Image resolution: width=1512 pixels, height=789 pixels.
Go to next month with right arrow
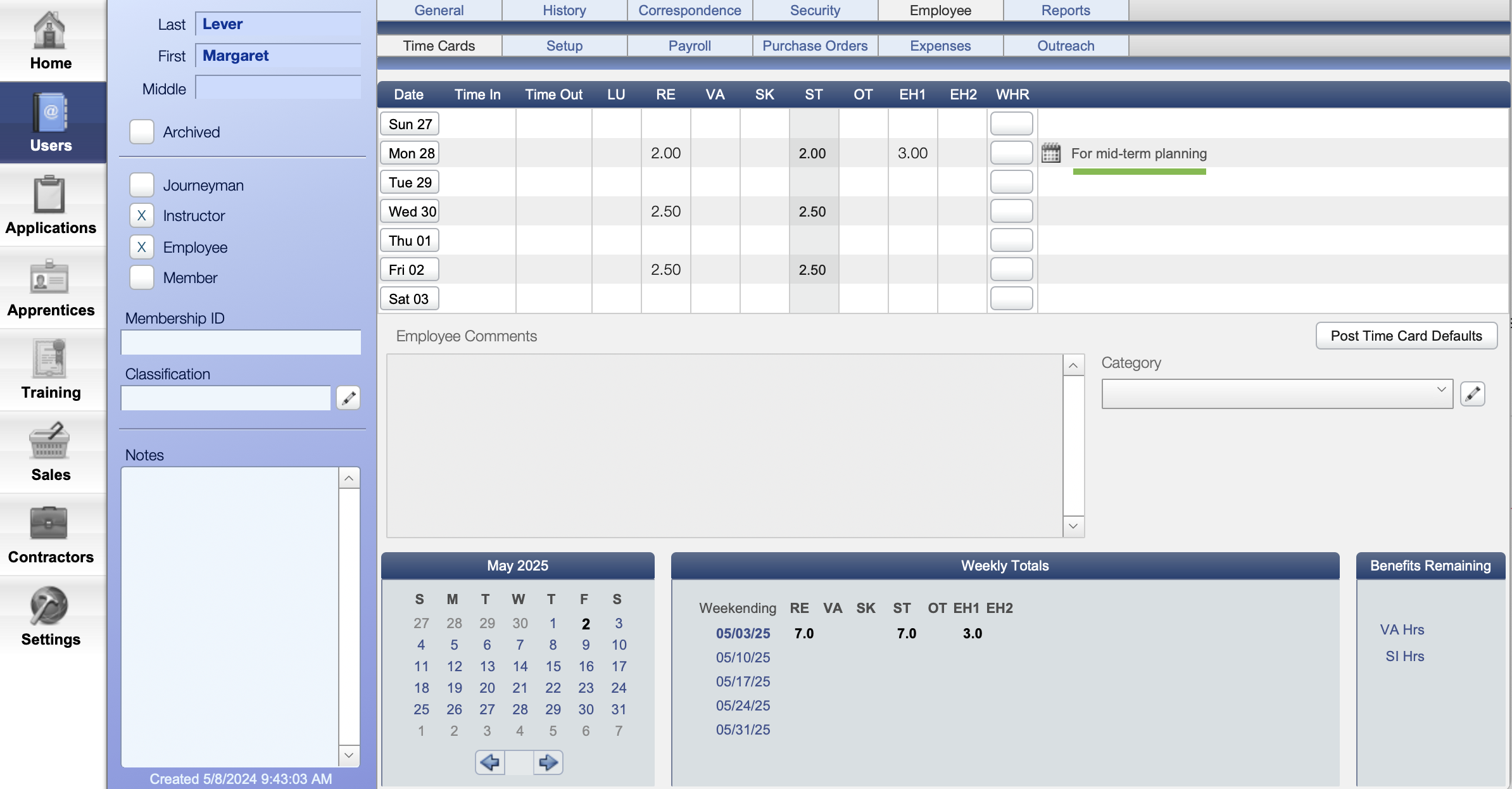(548, 762)
